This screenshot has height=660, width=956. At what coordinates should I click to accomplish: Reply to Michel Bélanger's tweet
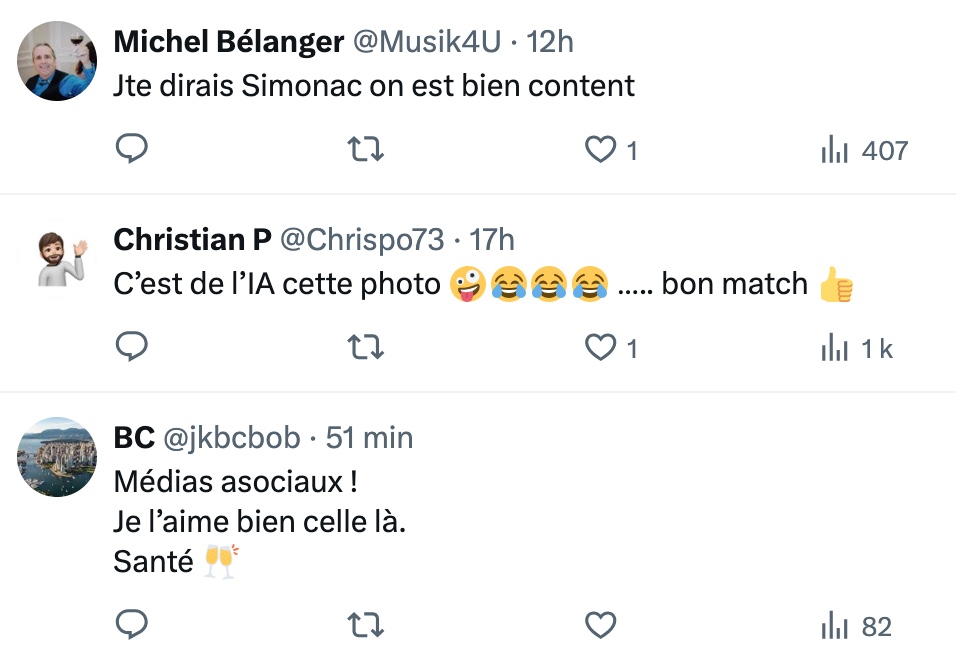(132, 150)
